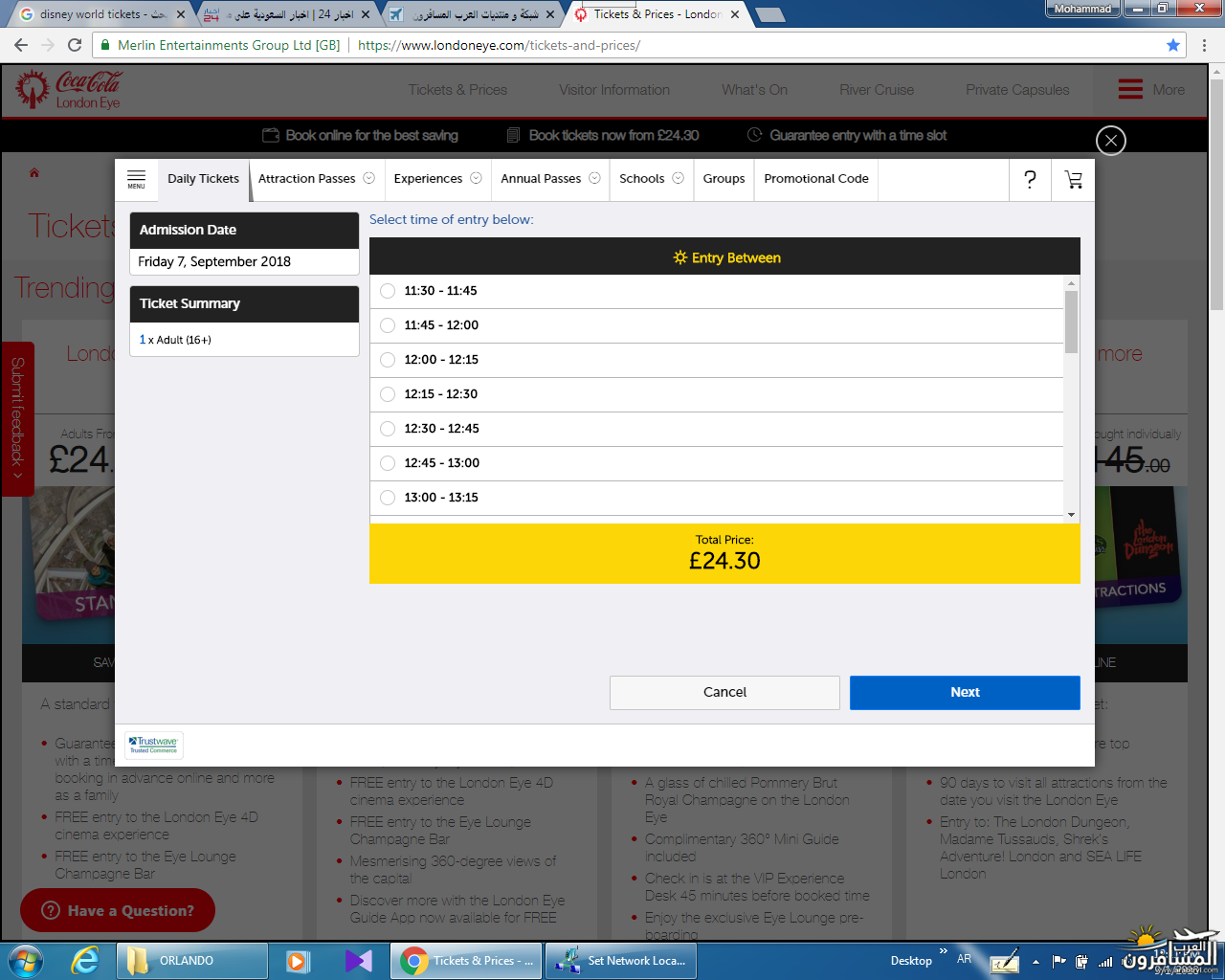1225x980 pixels.
Task: Switch to ORLANDO folder in taskbar
Action: [192, 961]
